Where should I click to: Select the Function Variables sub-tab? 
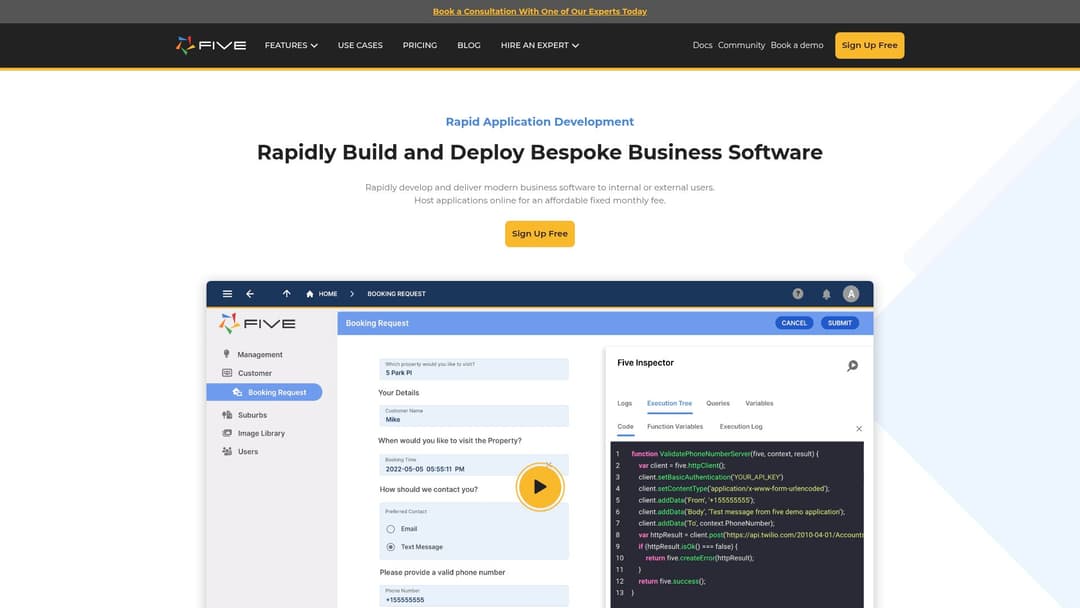(675, 427)
